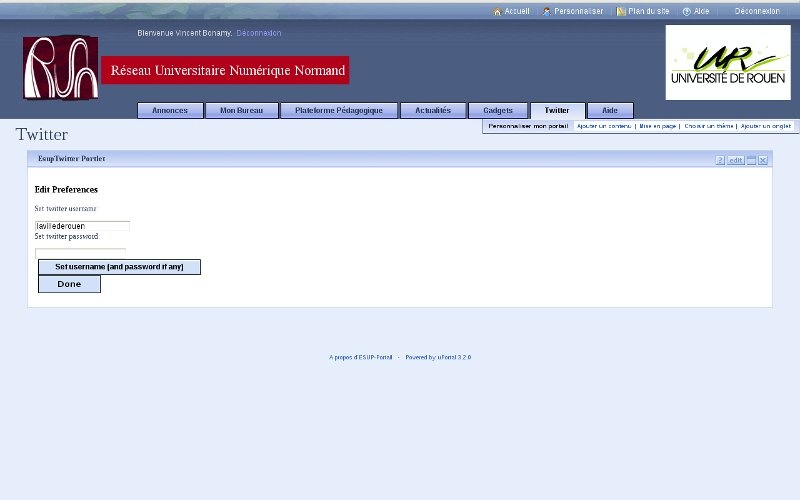800x500 pixels.
Task: Click the Déconnexion link next to the welcome message
Action: coord(259,33)
